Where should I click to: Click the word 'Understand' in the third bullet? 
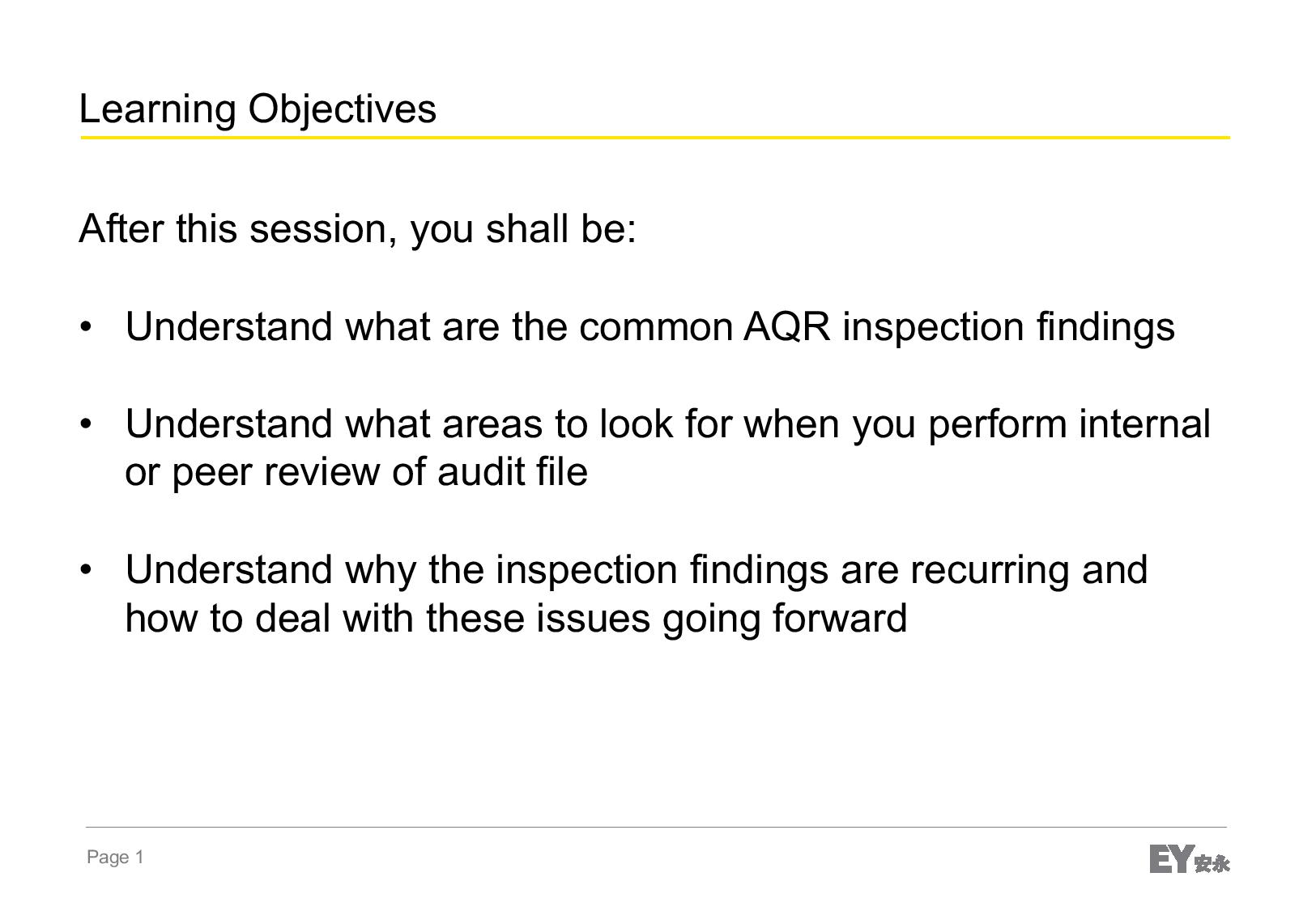[229, 570]
